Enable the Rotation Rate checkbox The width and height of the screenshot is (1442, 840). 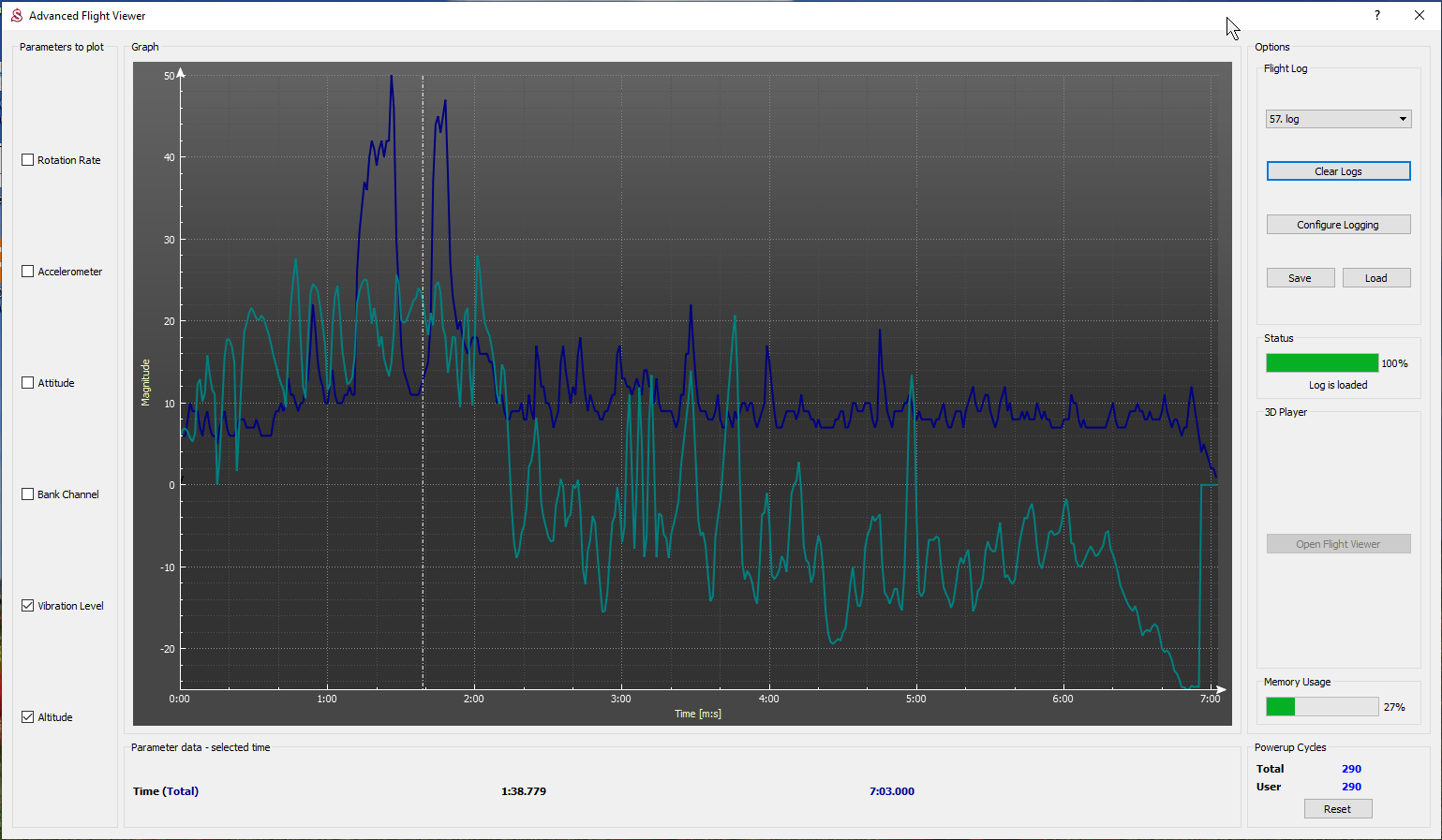(28, 160)
